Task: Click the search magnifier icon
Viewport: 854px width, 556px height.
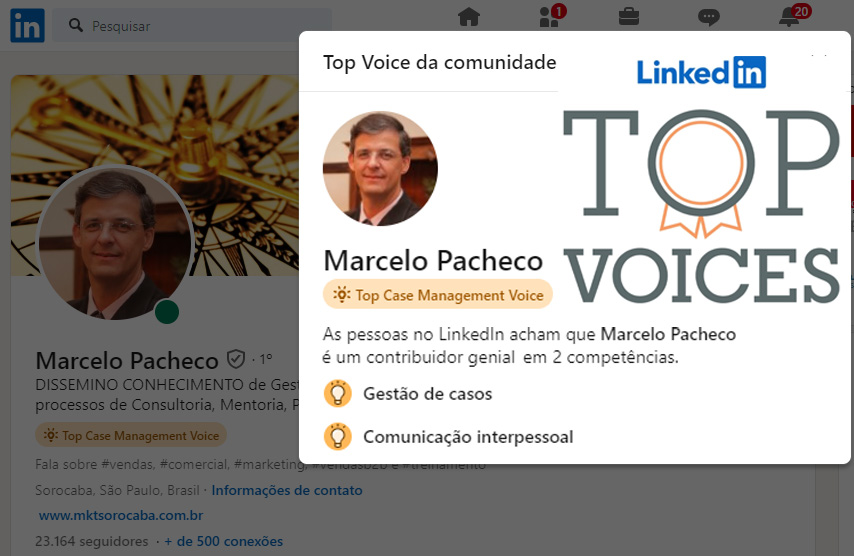Action: [x=76, y=25]
